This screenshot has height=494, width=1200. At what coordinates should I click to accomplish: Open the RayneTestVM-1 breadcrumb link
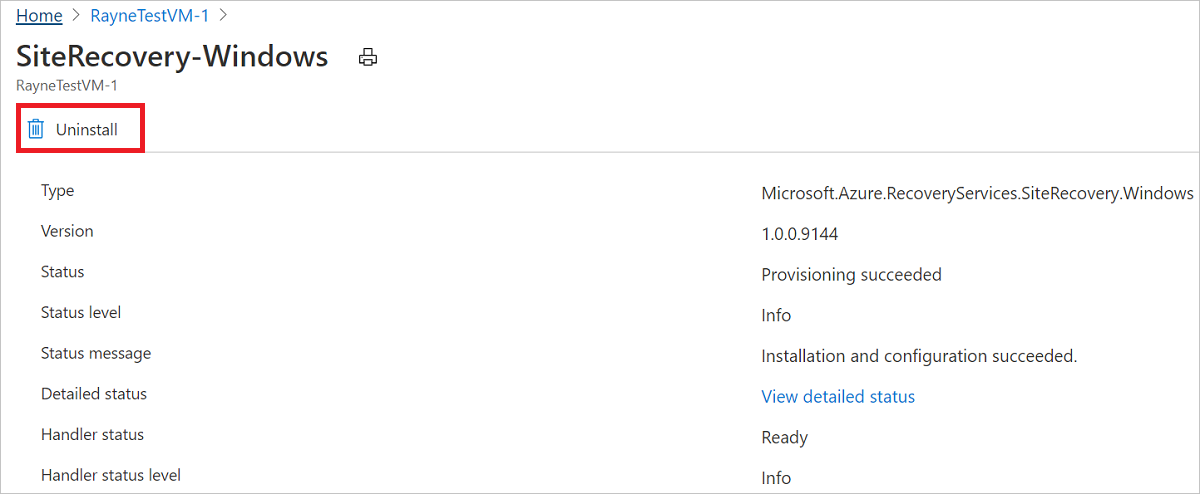tap(149, 15)
